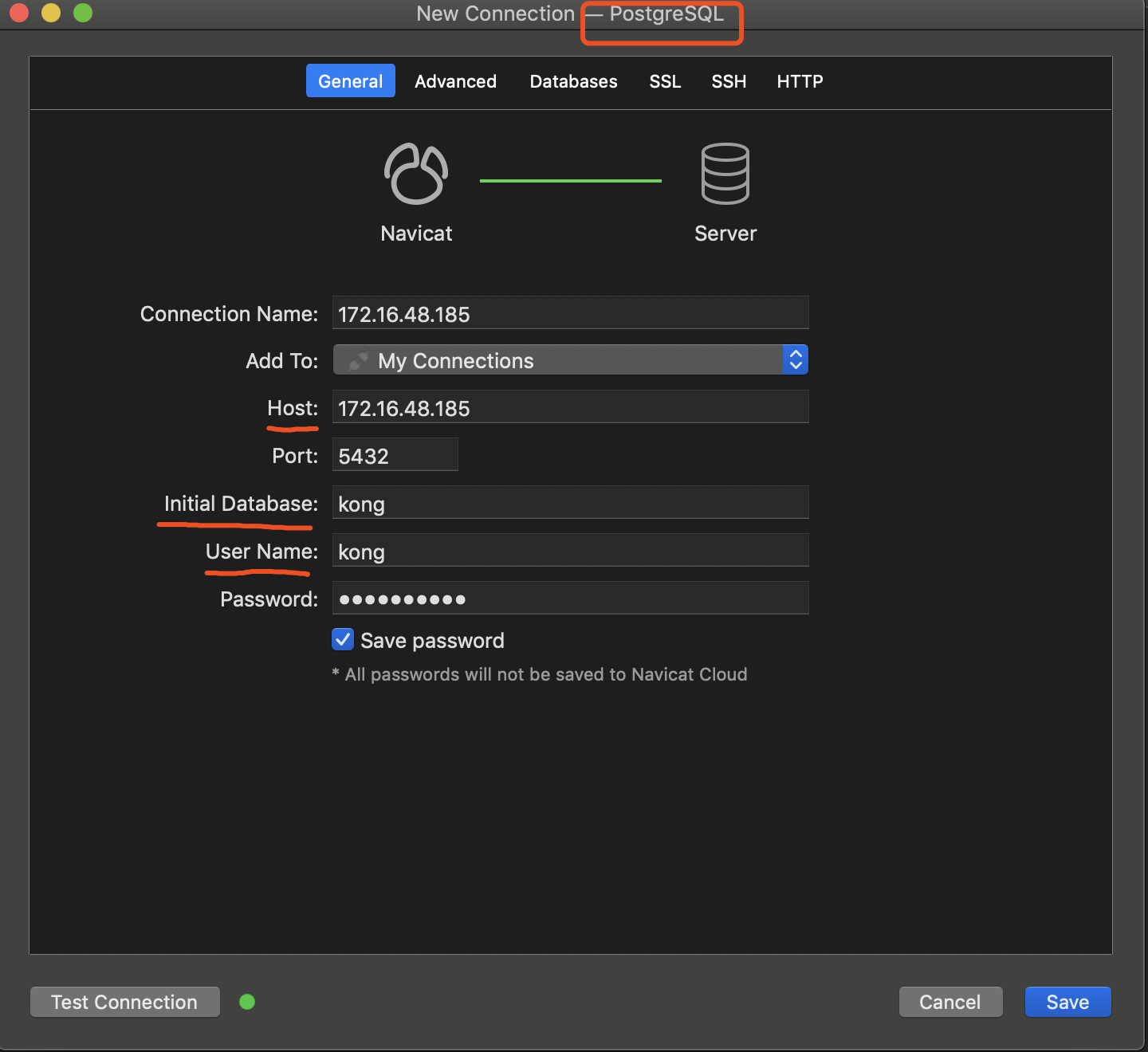1148x1052 pixels.
Task: Minimize the window with the yellow button
Action: (51, 13)
